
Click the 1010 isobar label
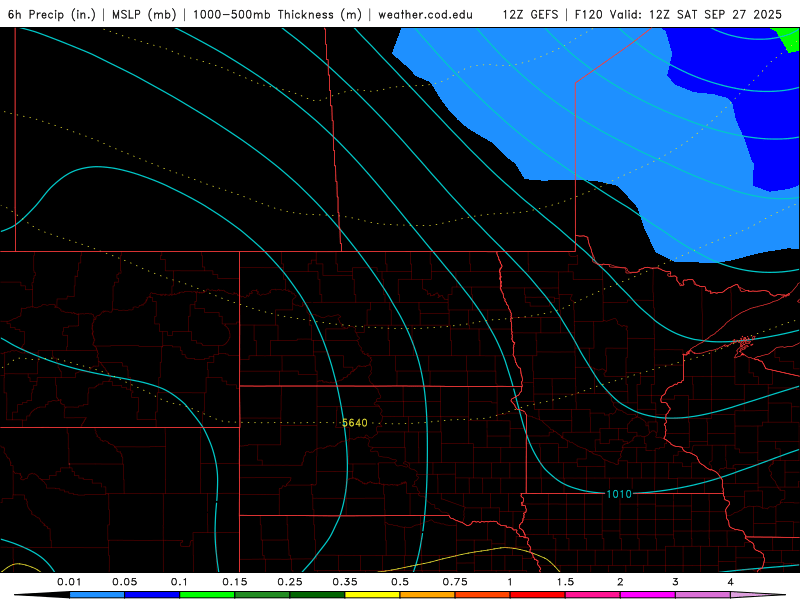click(x=619, y=494)
